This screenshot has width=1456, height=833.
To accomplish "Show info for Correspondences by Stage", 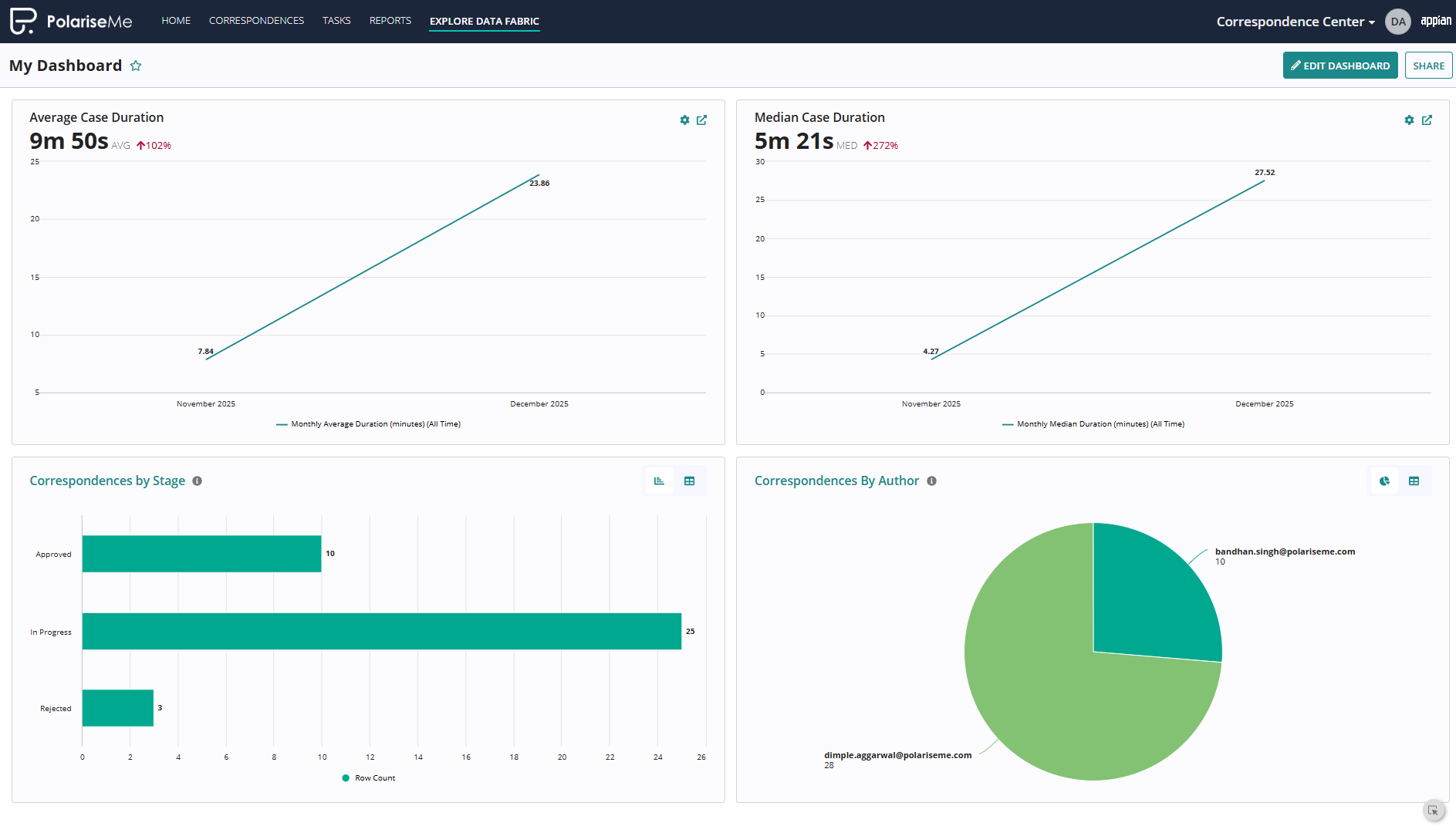I will [198, 481].
